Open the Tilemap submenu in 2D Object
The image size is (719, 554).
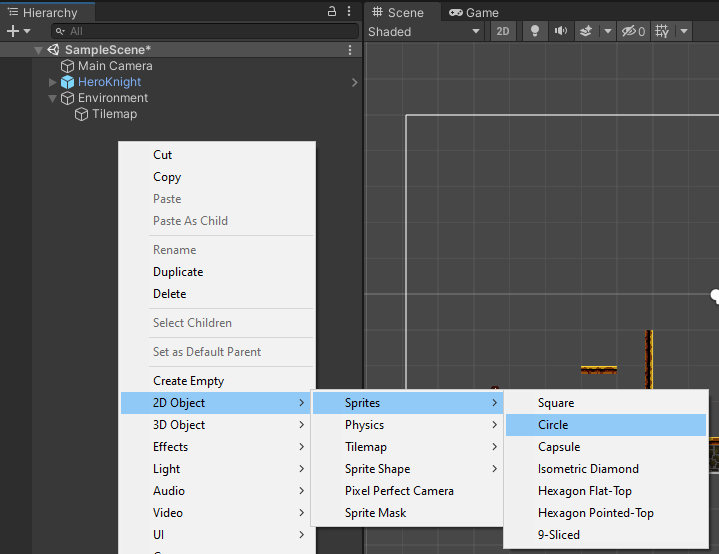pos(408,447)
